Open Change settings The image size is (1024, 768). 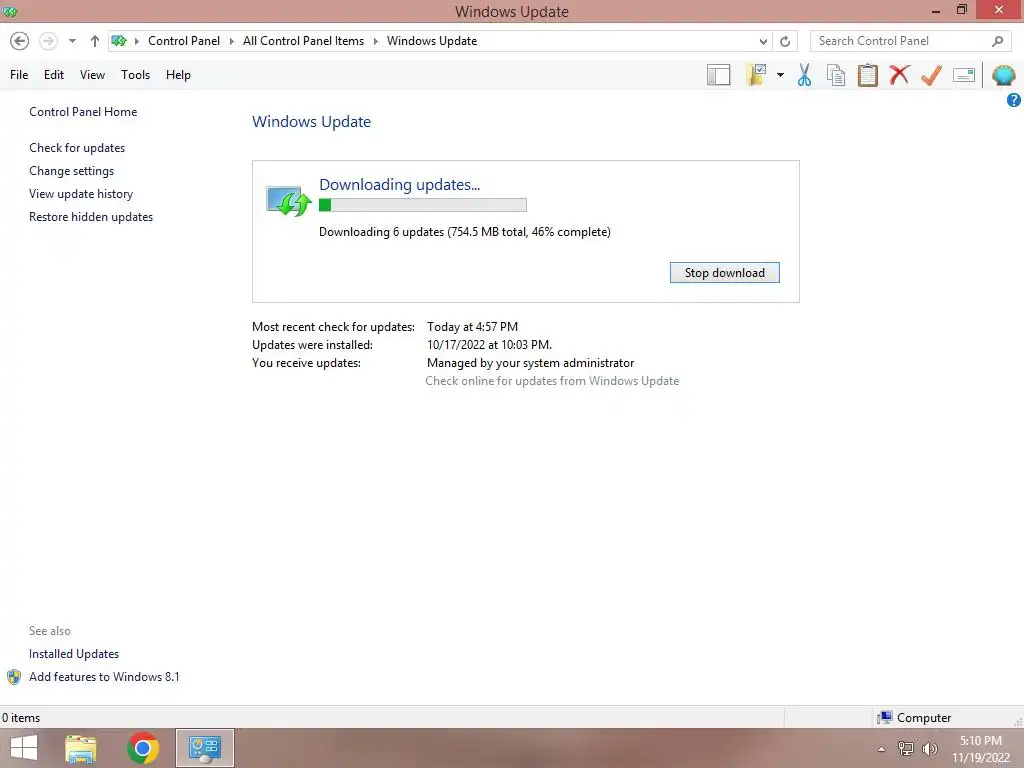[x=71, y=170]
